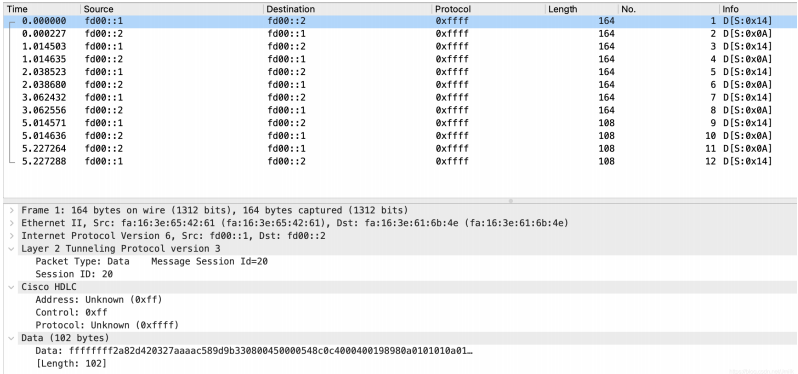This screenshot has width=798, height=374.
Task: Sort by Length column header
Action: pos(582,9)
